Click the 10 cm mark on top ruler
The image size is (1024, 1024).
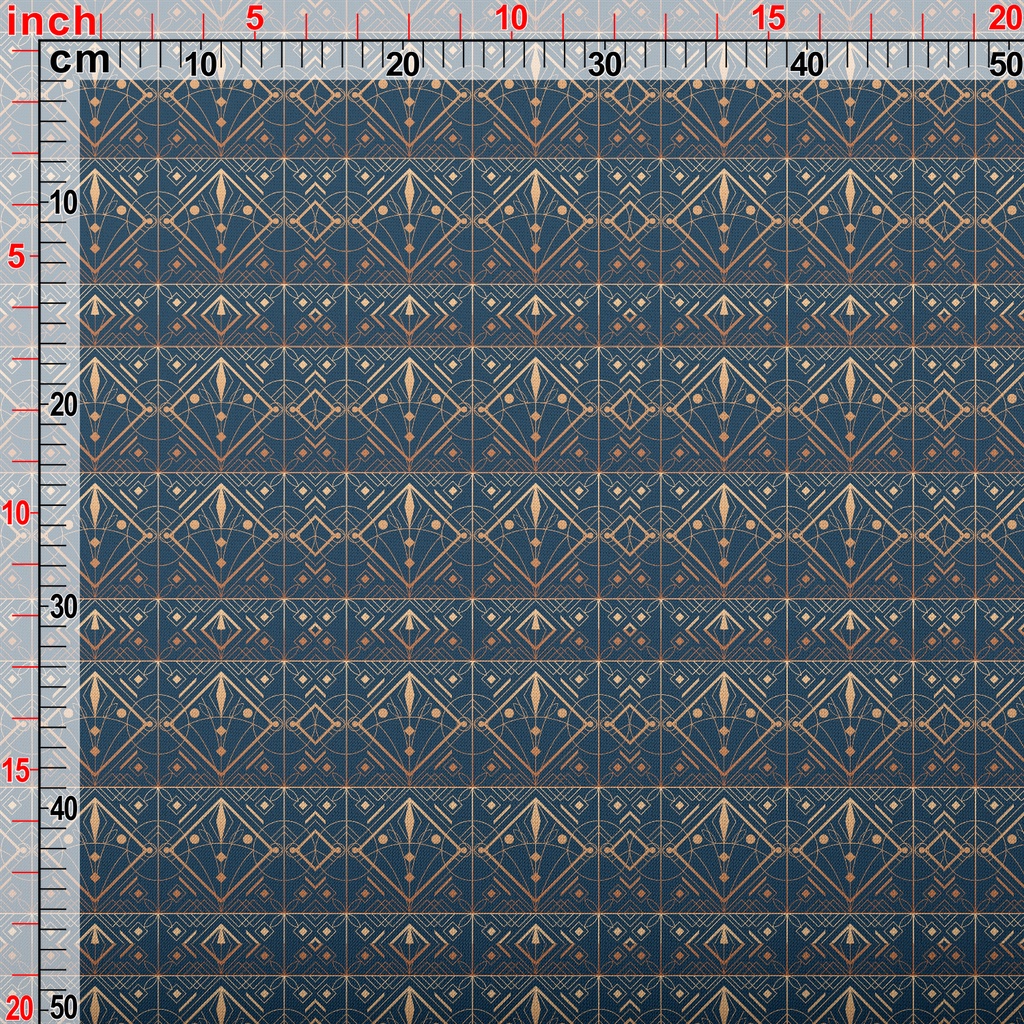point(200,65)
